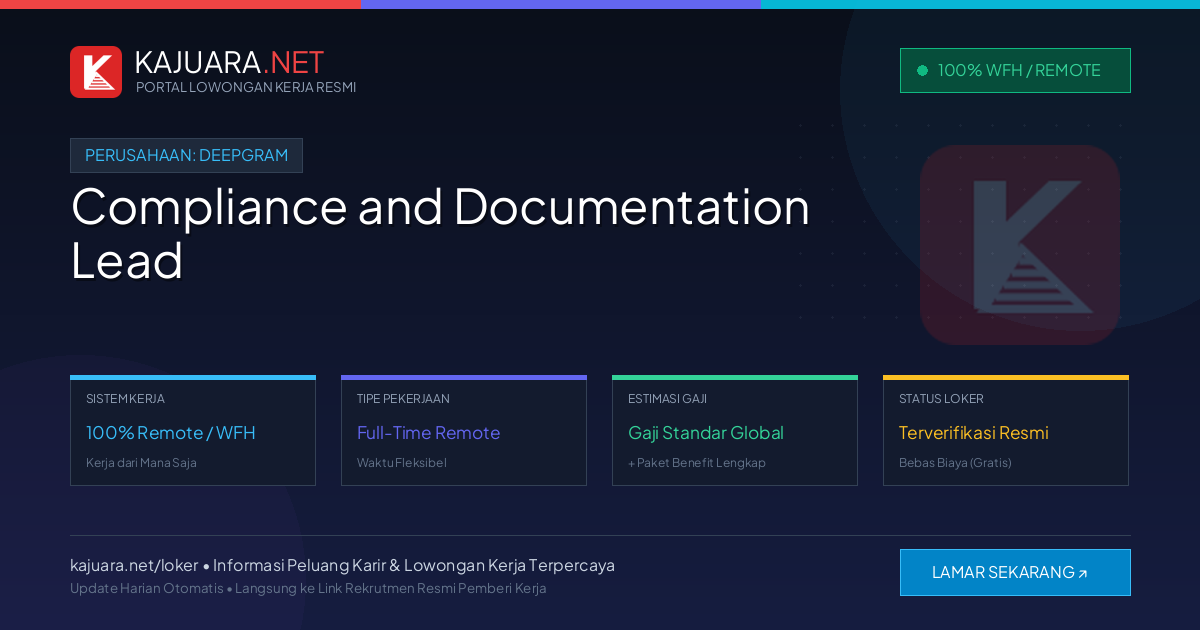Click the + Paket Benefit Lengkap text

pos(697,463)
